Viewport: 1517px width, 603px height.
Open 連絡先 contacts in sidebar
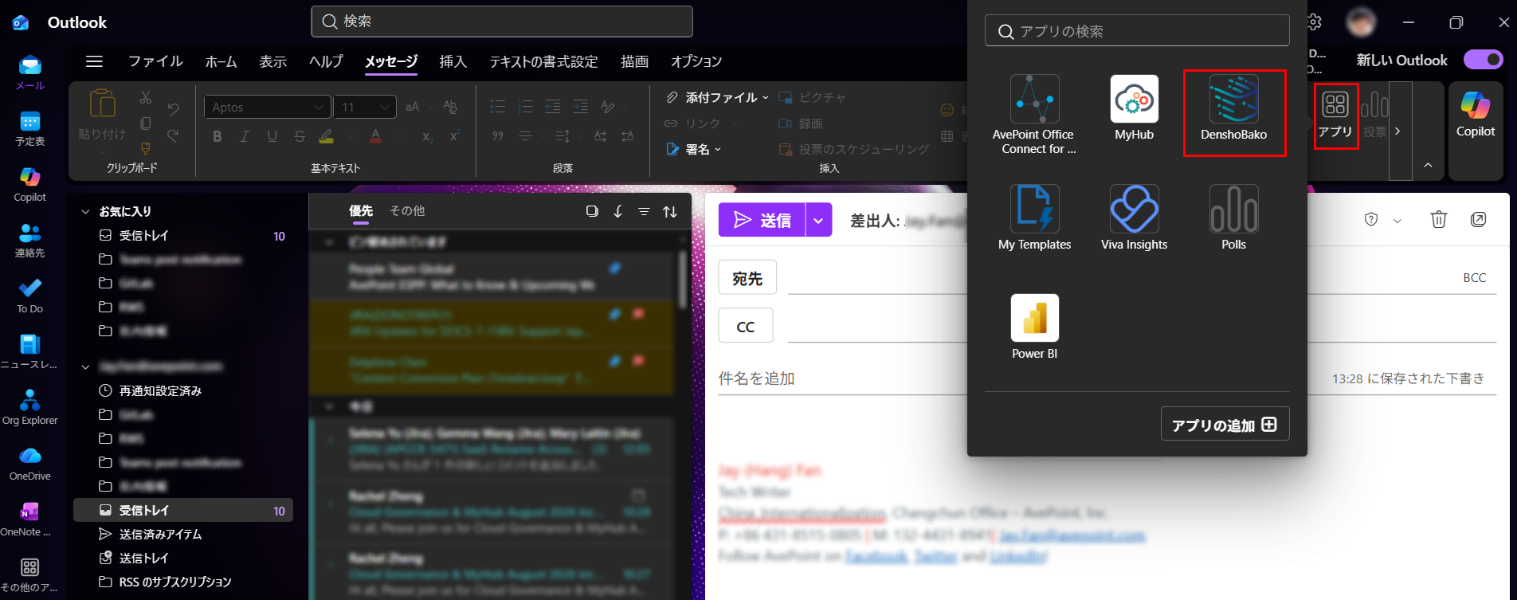(30, 240)
